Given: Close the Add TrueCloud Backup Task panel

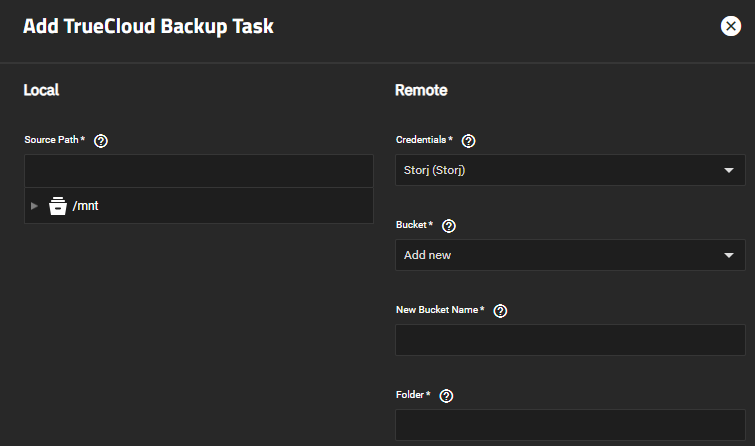Looking at the screenshot, I should (x=731, y=27).
